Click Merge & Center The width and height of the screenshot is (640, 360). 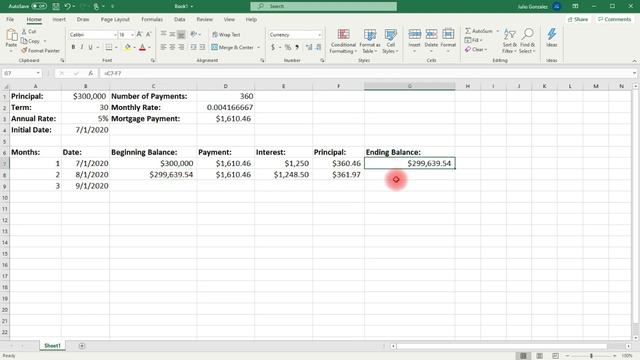click(233, 47)
